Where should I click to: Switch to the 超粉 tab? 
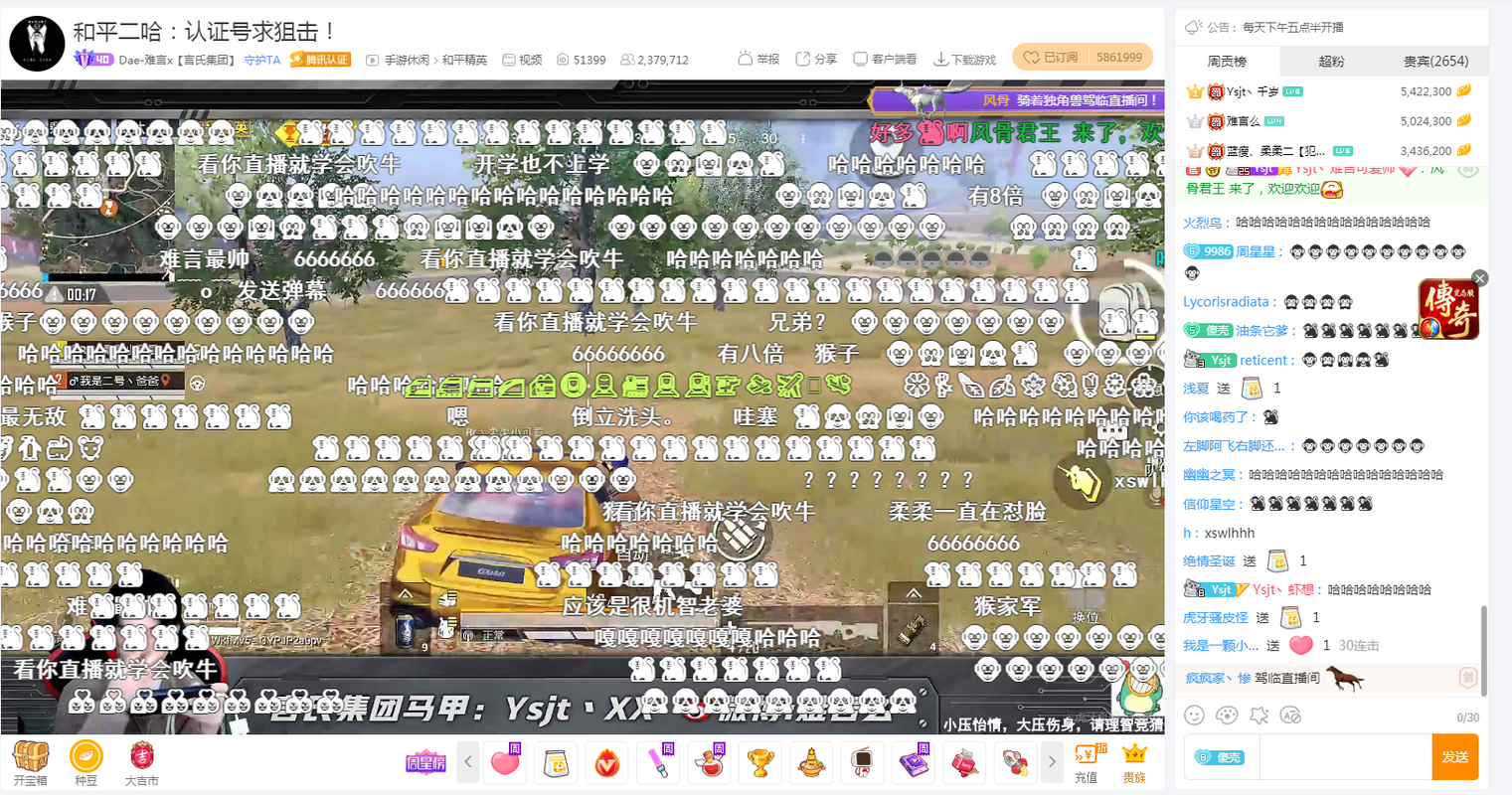coord(1331,62)
